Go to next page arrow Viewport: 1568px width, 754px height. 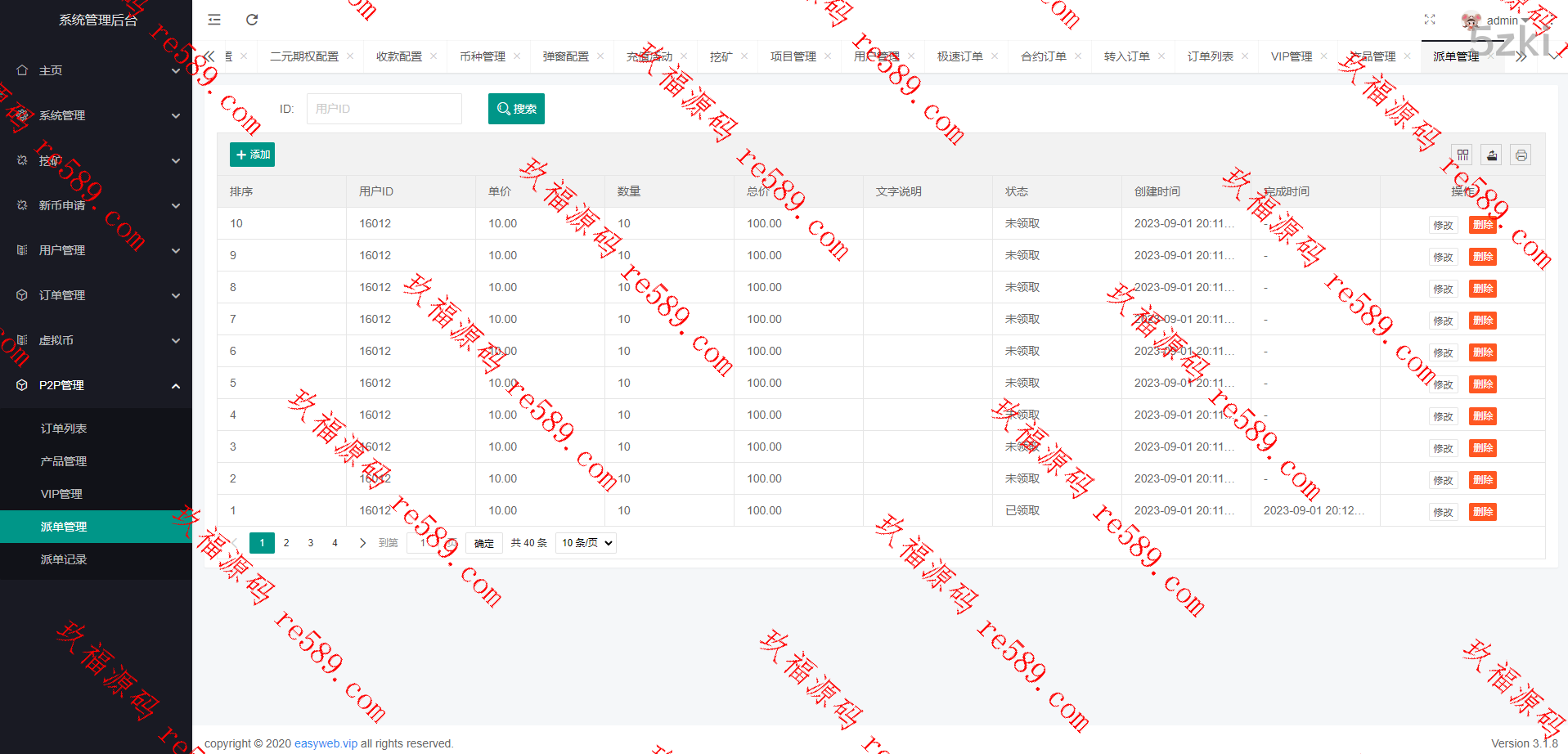(x=362, y=543)
